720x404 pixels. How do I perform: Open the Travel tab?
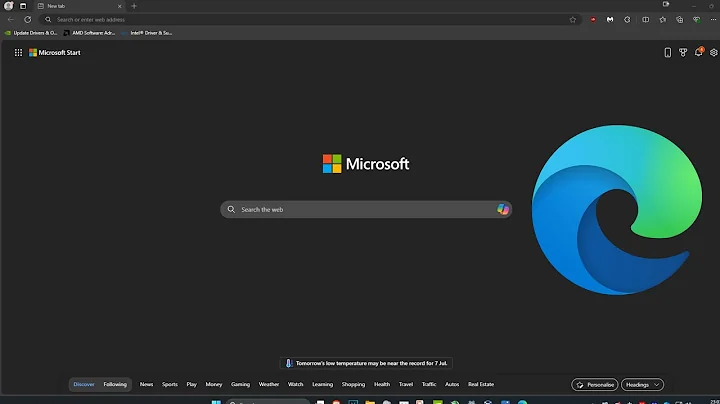click(x=405, y=384)
